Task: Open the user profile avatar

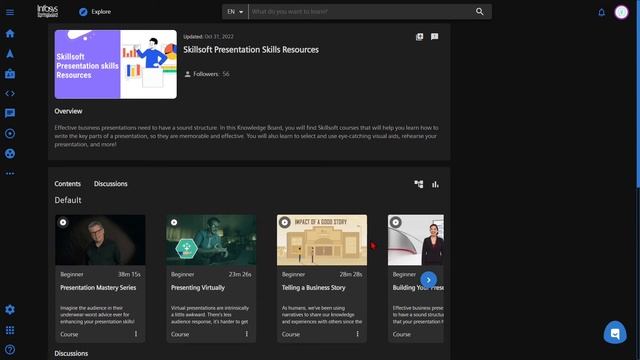Action: point(621,12)
